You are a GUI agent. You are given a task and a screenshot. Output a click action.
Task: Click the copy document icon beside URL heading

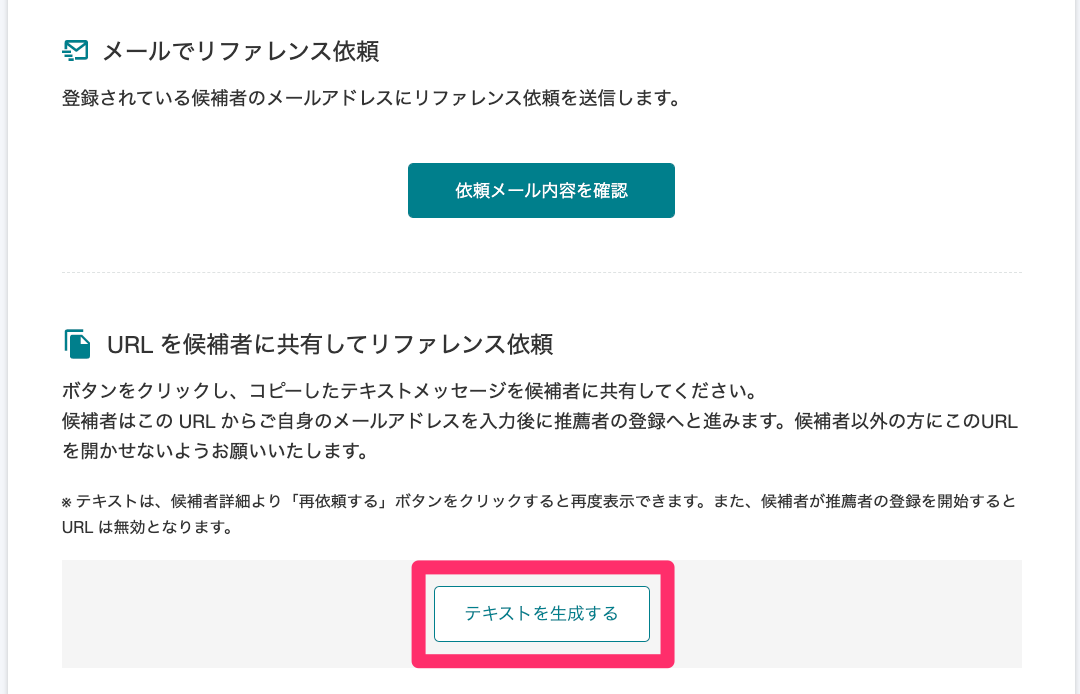(77, 344)
